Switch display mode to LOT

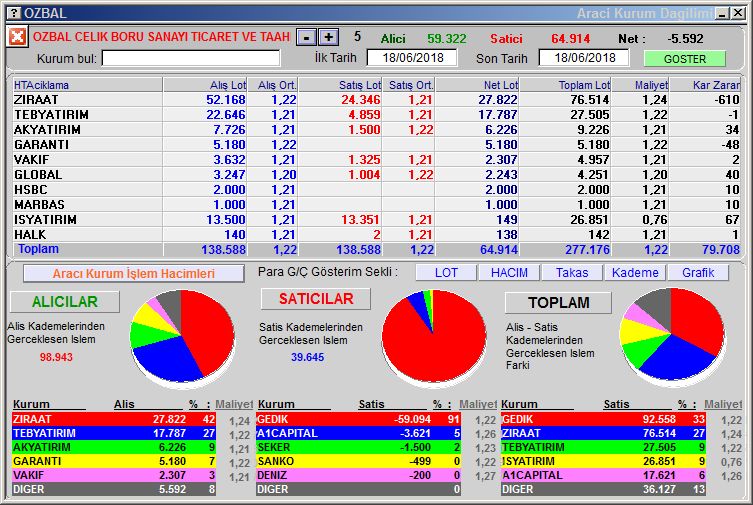446,273
